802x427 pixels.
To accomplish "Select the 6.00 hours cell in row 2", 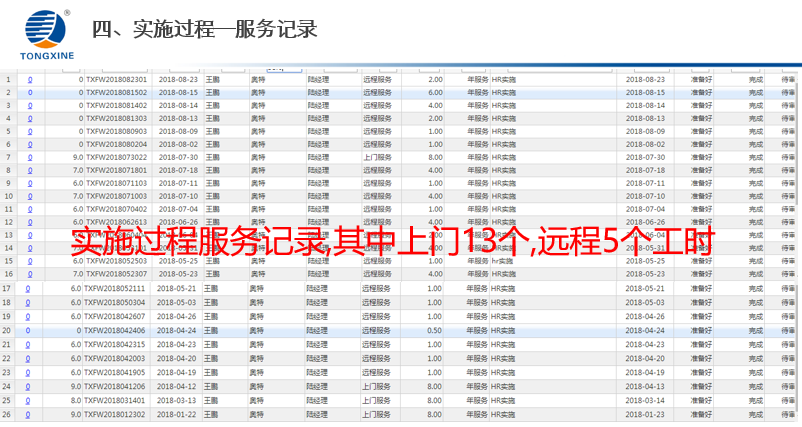I will tap(435, 92).
